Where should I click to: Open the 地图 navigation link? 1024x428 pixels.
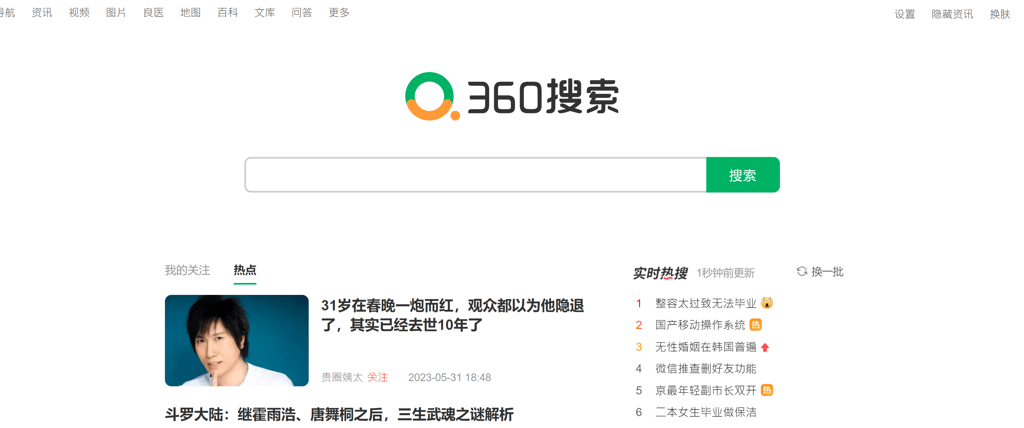[191, 12]
